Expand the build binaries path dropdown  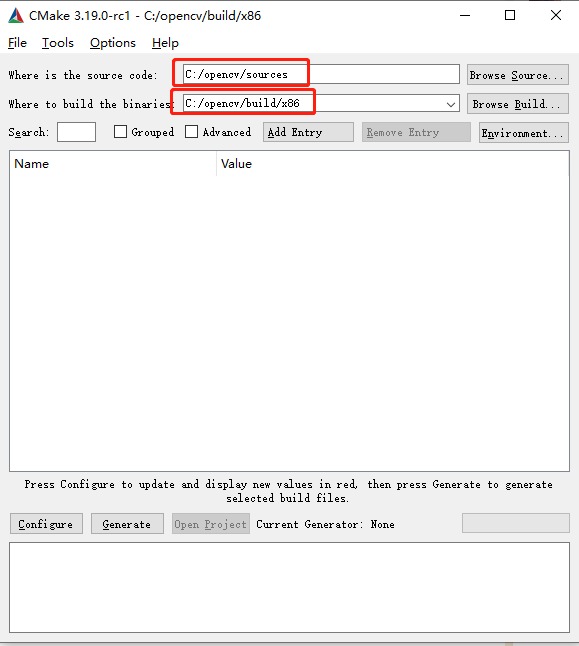click(451, 104)
